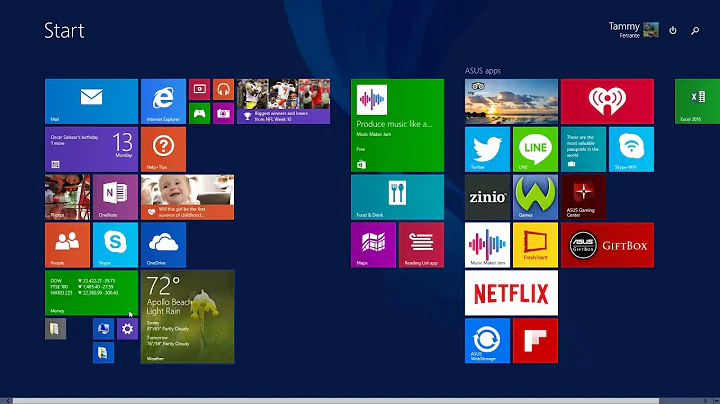
Task: Launch the Maps tile
Action: point(373,245)
